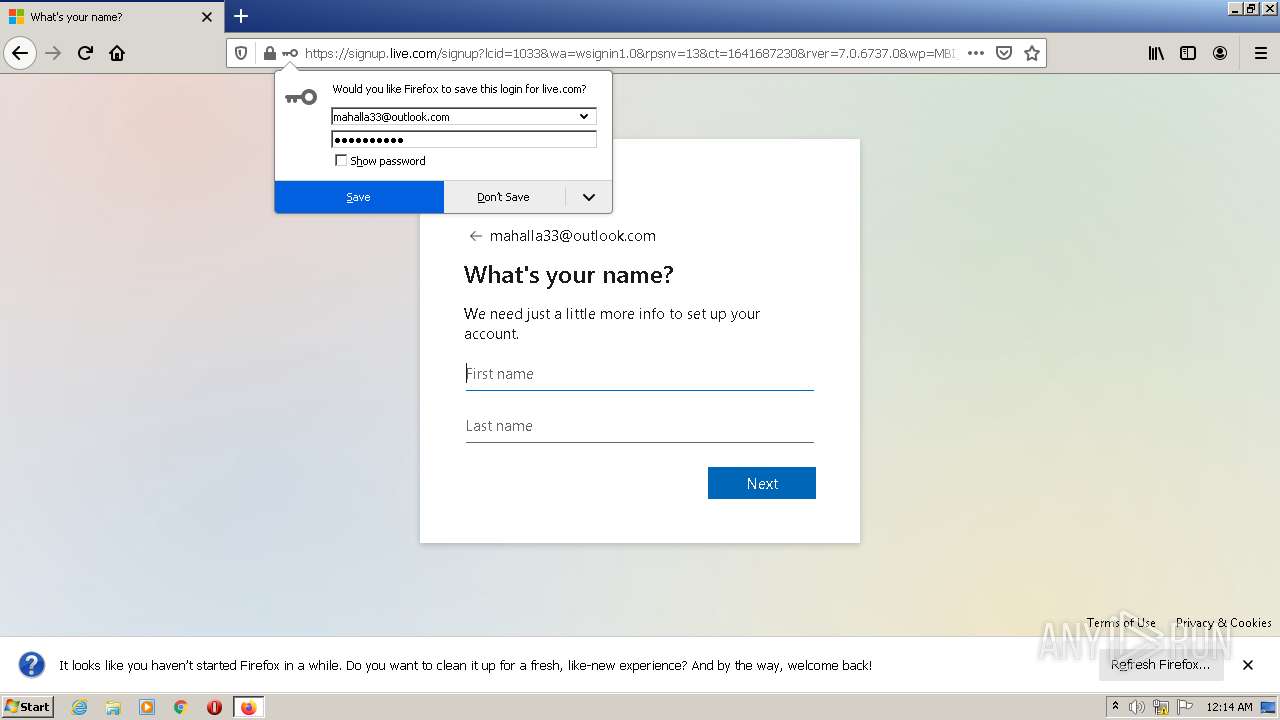The height and width of the screenshot is (720, 1280).
Task: Save page to Pocket
Action: [x=1004, y=53]
